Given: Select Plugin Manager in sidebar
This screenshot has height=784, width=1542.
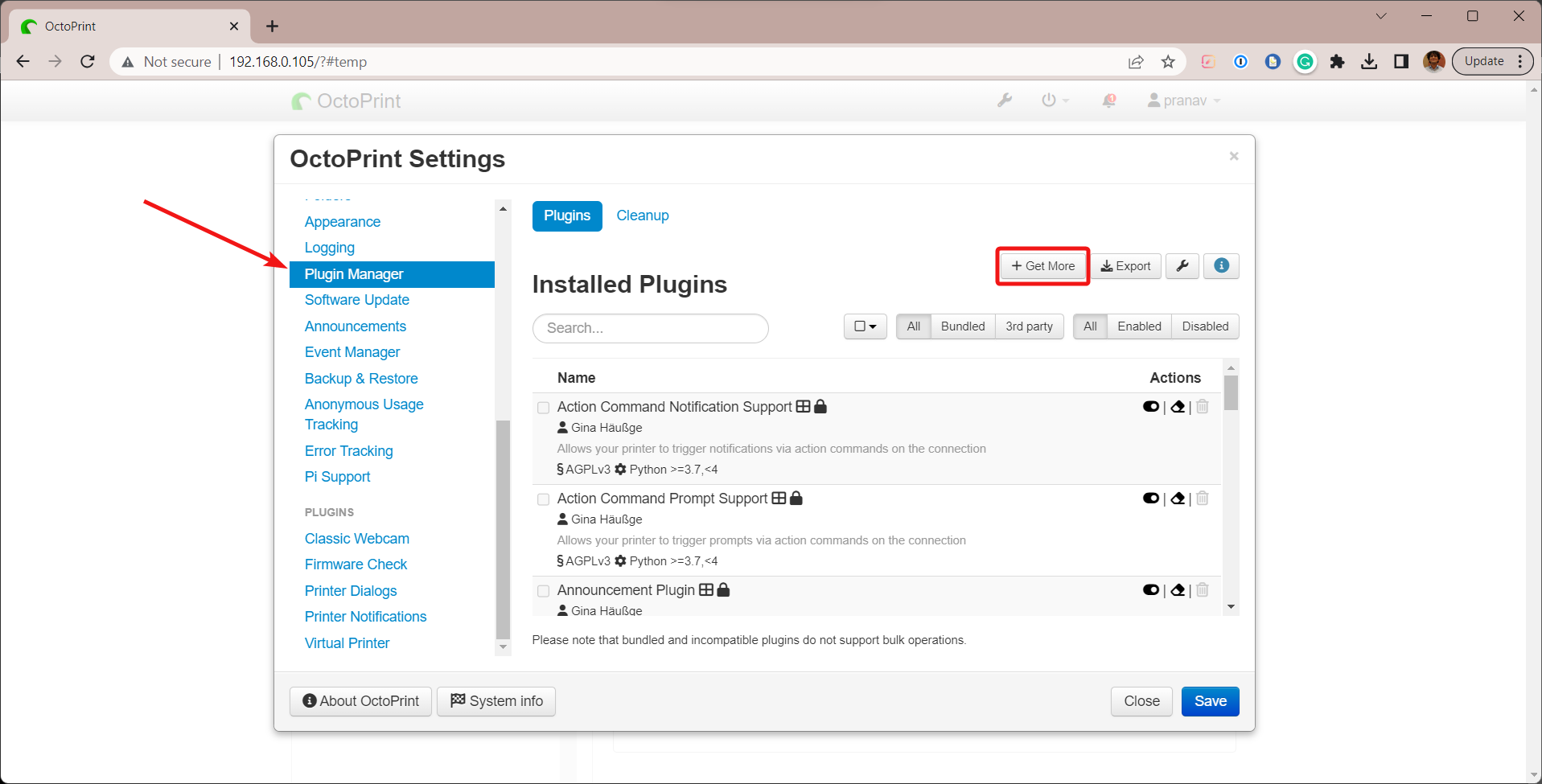Looking at the screenshot, I should pos(392,274).
